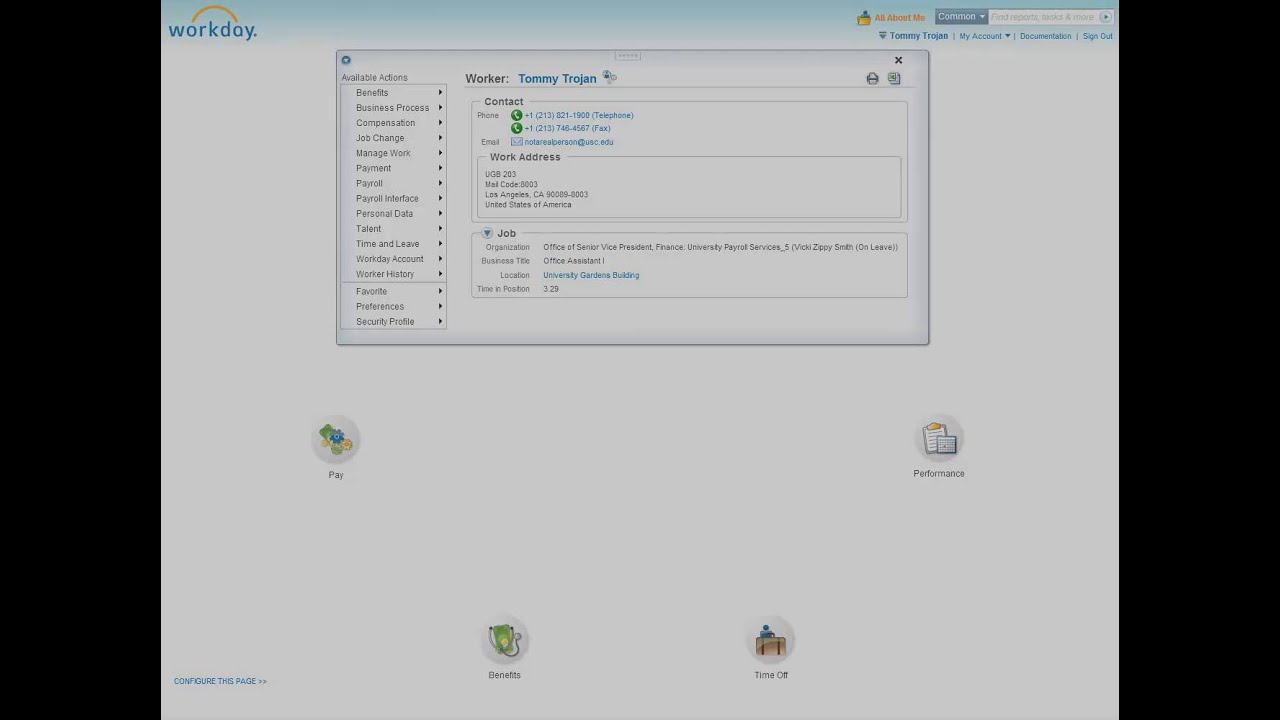Screen dimensions: 1280x720
Task: Open the Time Off worklet icon
Action: [x=771, y=640]
